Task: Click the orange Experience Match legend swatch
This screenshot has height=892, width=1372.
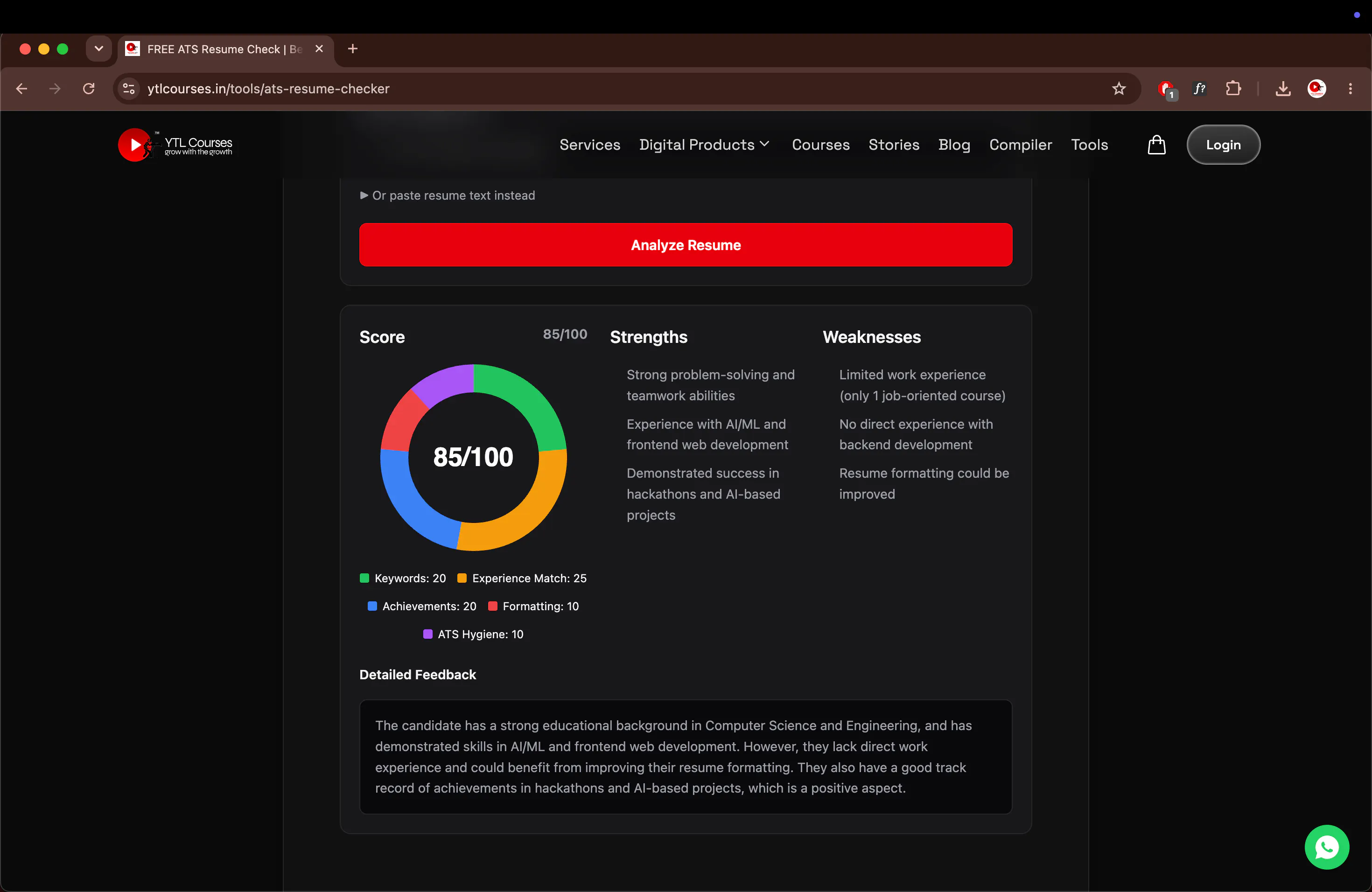Action: click(462, 578)
